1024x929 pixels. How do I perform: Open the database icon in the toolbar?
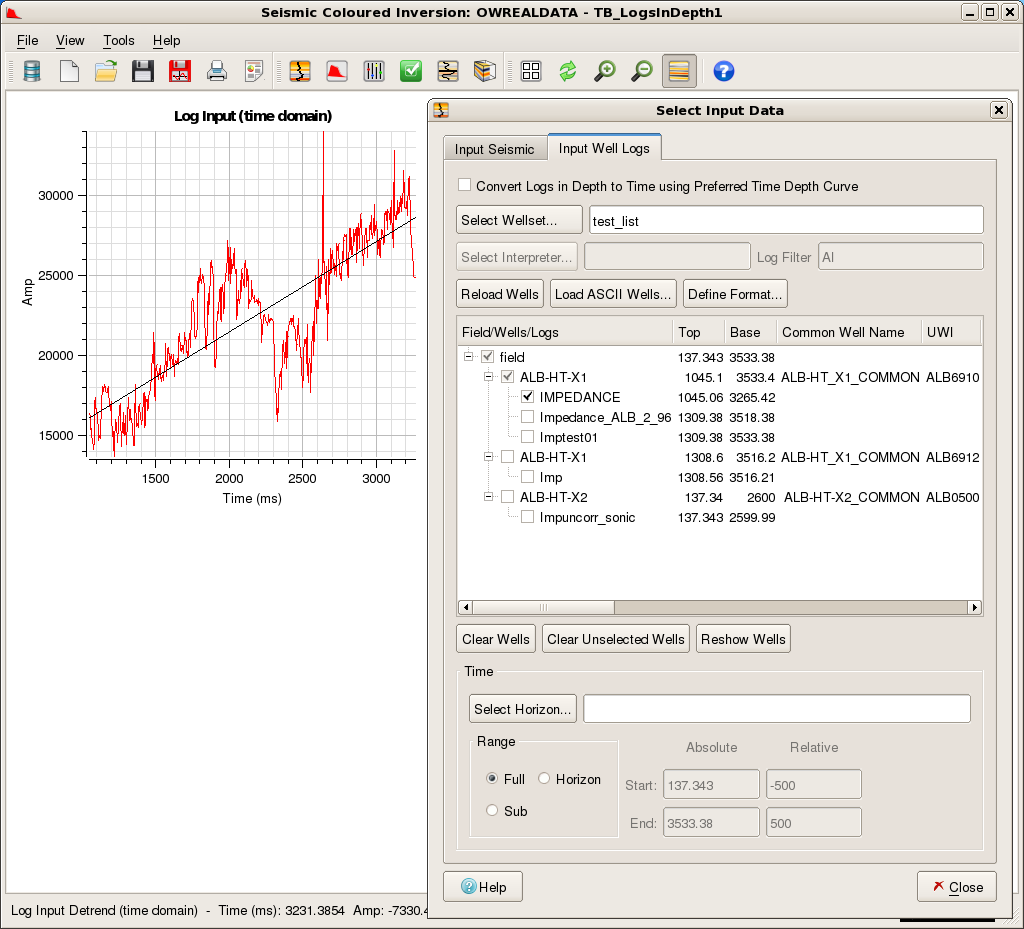coord(32,71)
